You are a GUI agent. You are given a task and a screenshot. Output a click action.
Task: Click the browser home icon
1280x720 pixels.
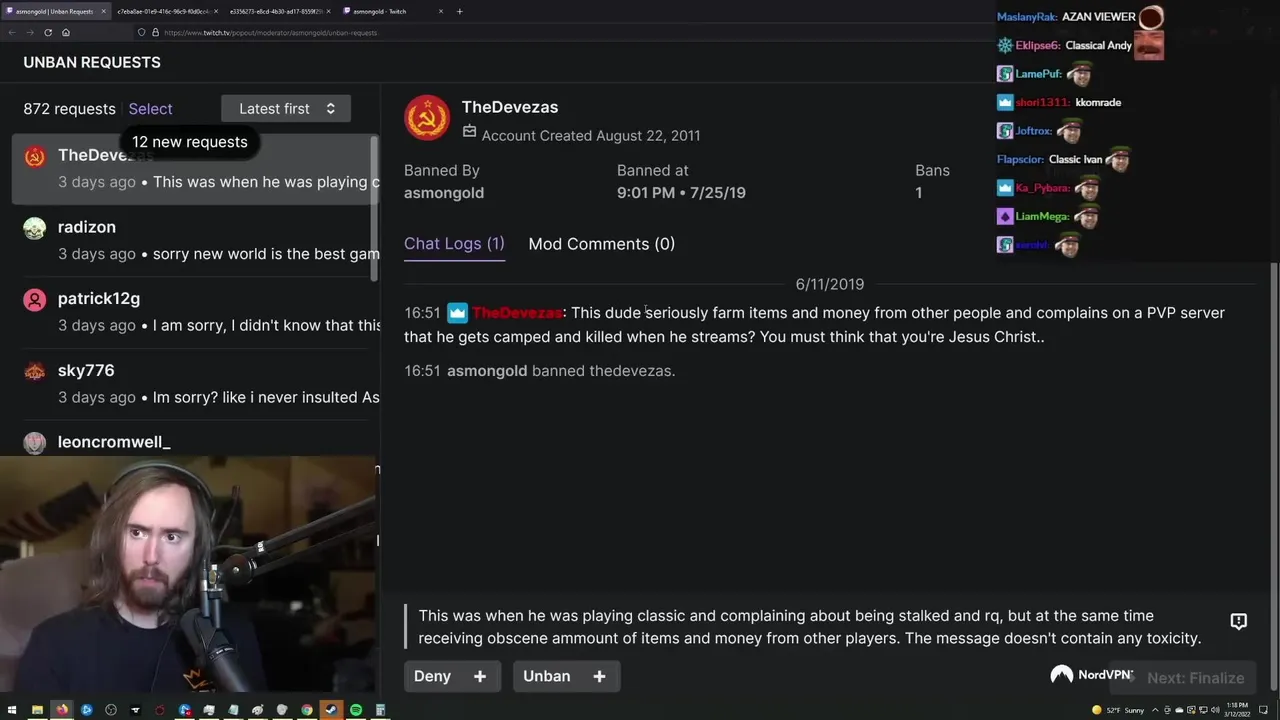point(66,32)
